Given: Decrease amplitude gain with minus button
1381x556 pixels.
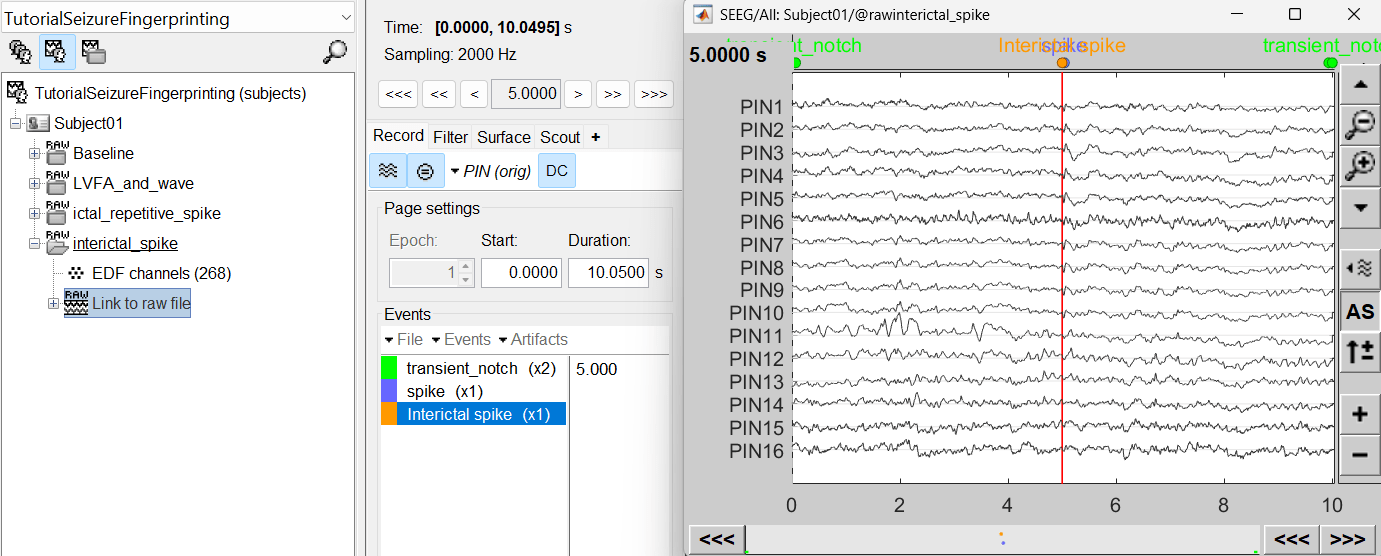Looking at the screenshot, I should (x=1359, y=455).
